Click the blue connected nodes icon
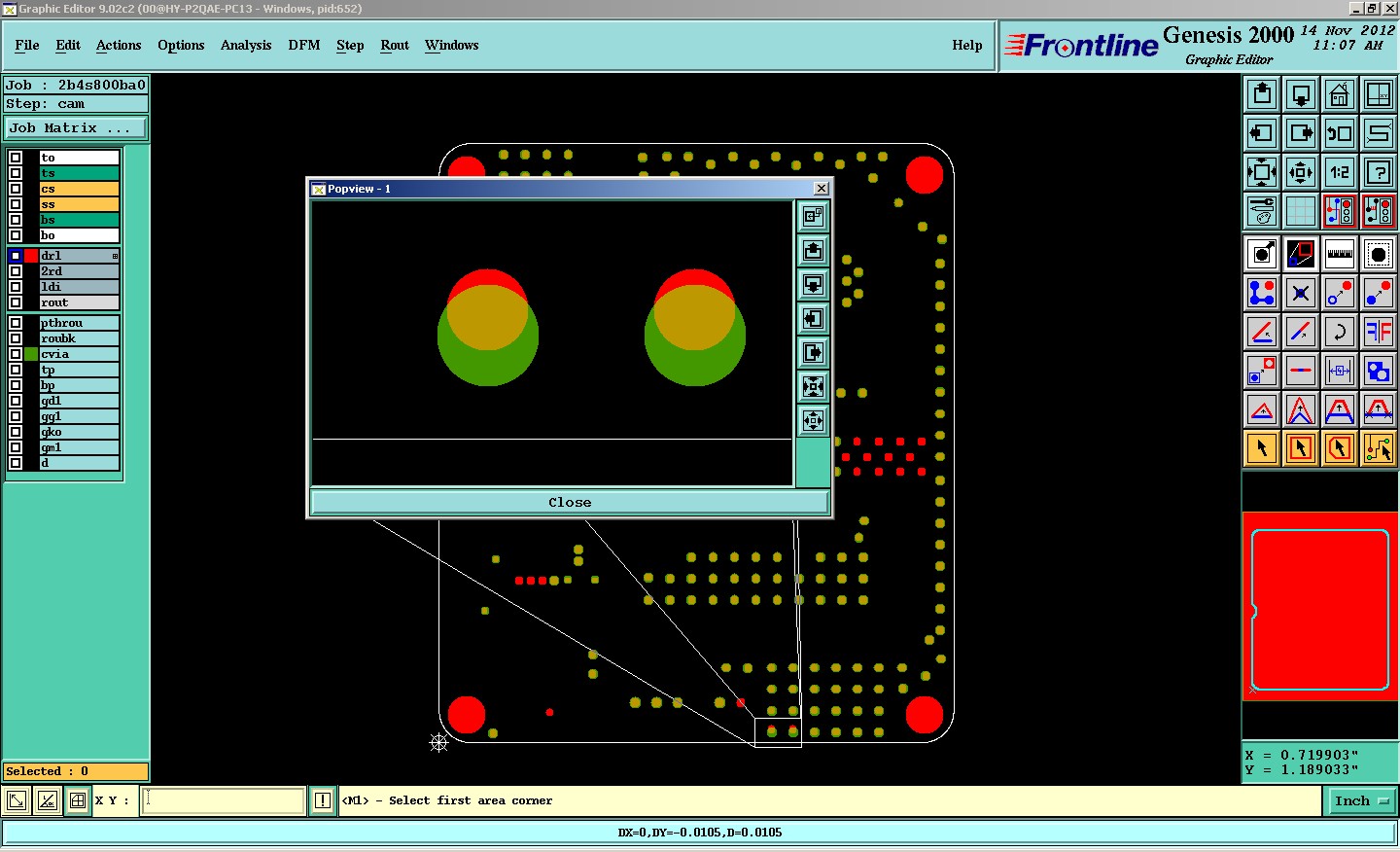This screenshot has width=1400, height=852. coord(1262,293)
